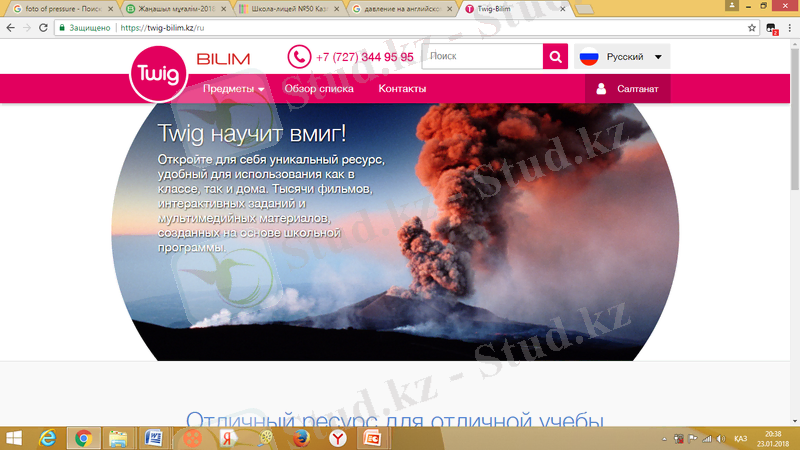The width and height of the screenshot is (800, 450).
Task: Click the Поиск search input field
Action: [x=482, y=57]
